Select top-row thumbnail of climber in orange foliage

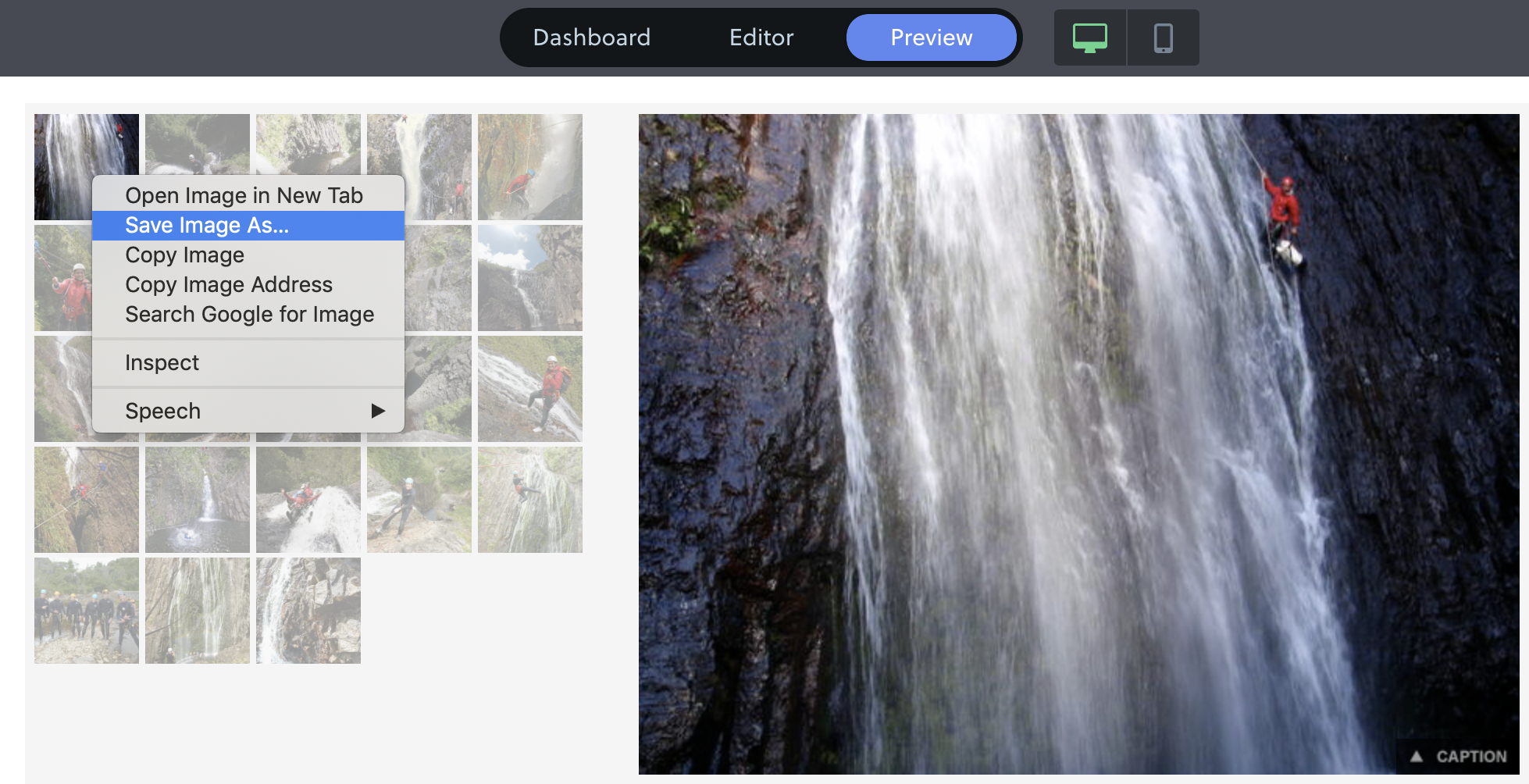coord(530,167)
